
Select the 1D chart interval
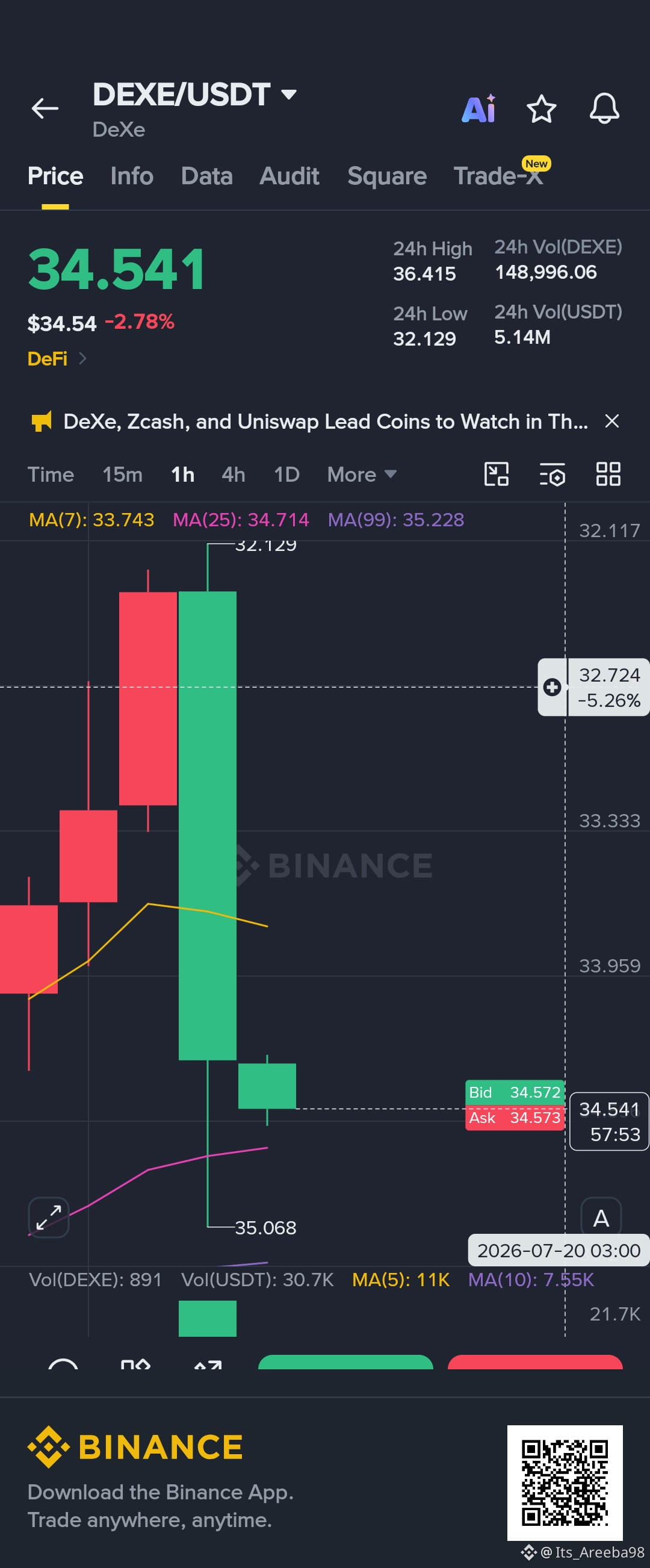(286, 474)
